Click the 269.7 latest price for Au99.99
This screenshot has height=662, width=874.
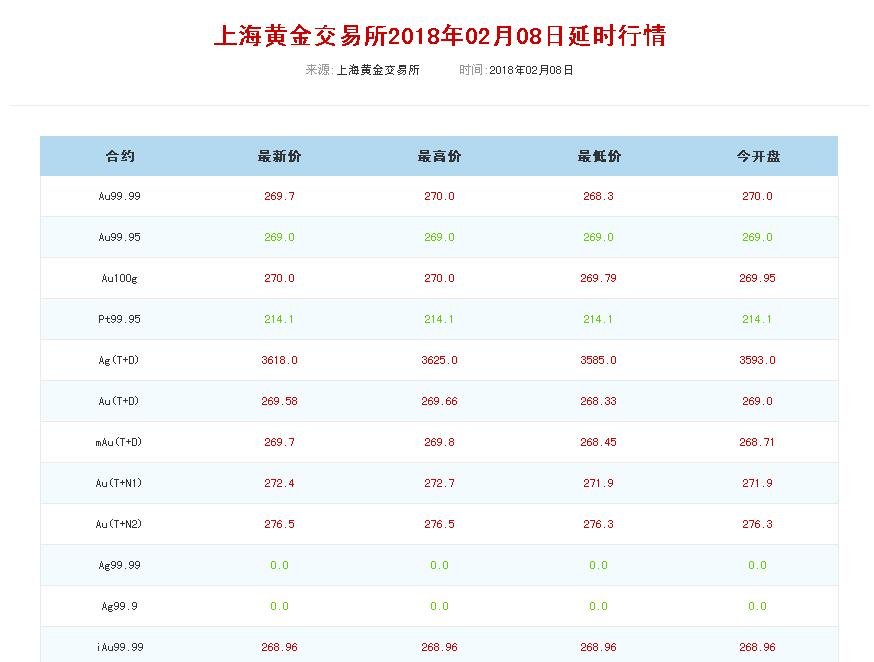pos(280,196)
